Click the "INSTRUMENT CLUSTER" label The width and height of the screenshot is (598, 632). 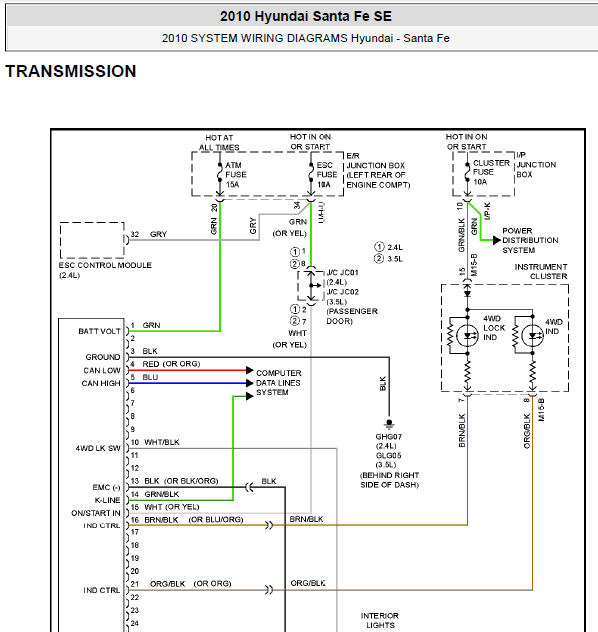tap(541, 271)
